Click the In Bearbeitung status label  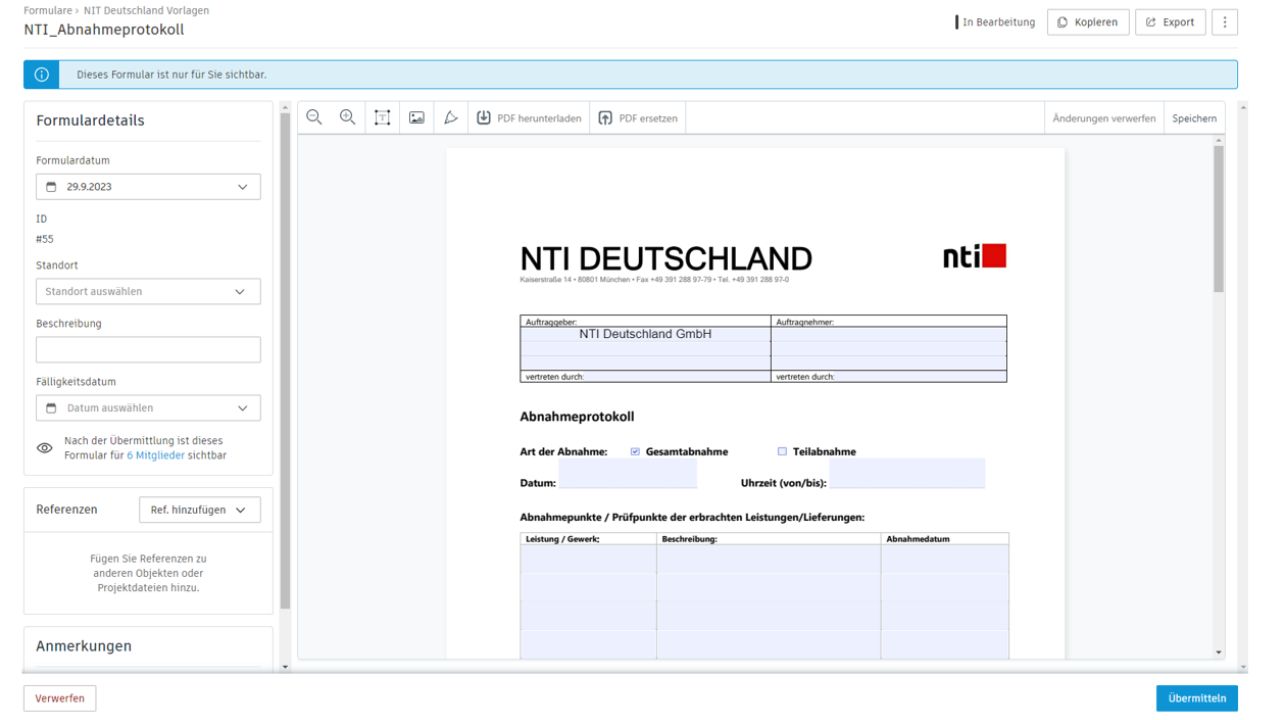pos(997,22)
